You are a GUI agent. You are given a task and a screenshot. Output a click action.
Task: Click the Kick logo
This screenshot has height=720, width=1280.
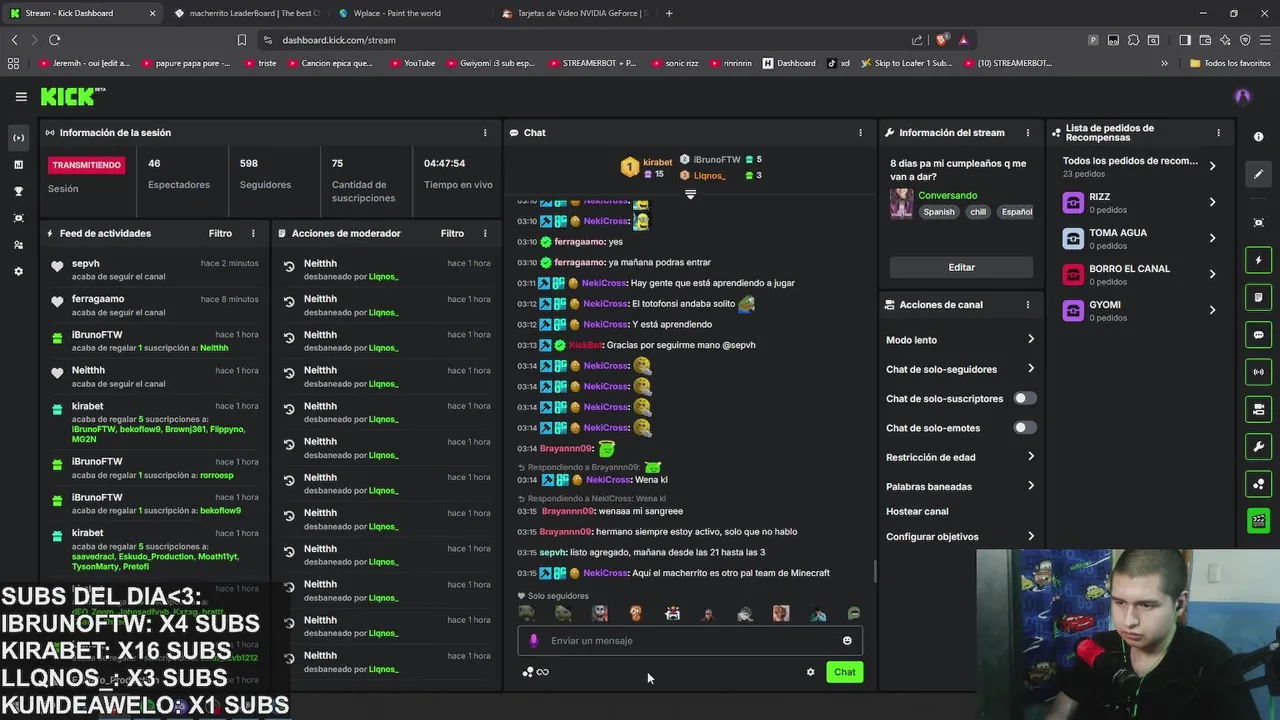click(73, 96)
